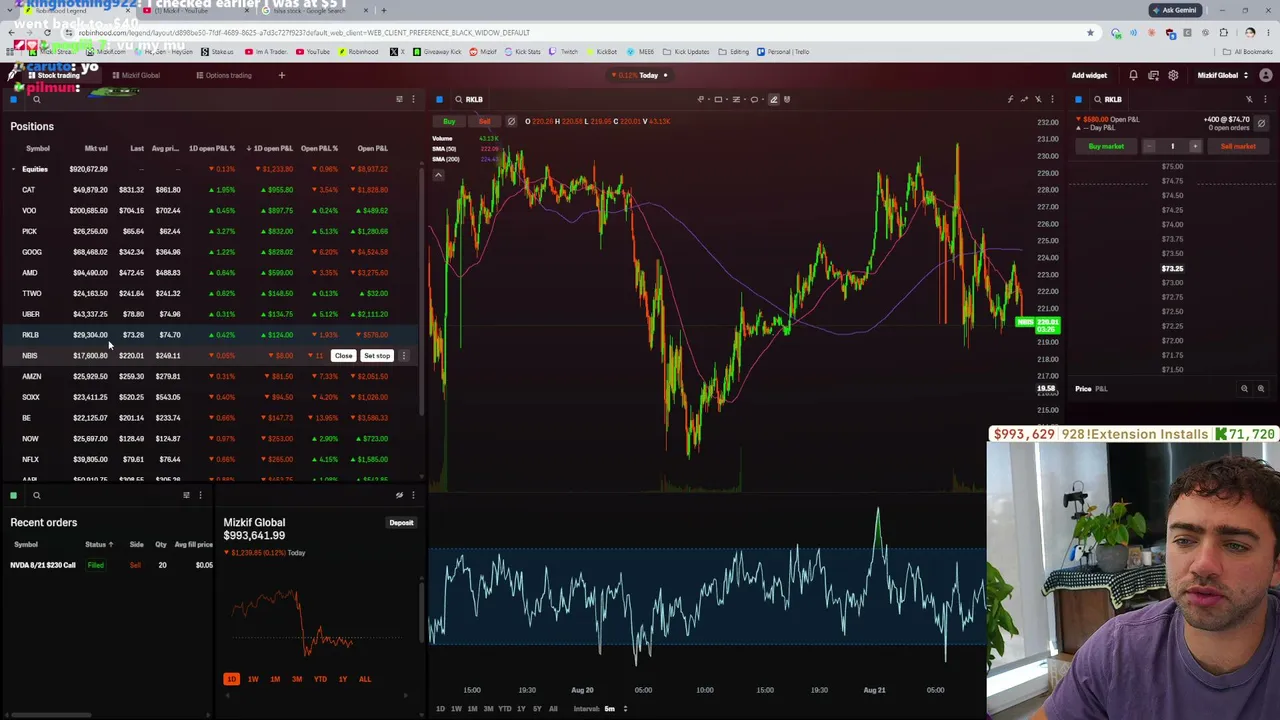1280x720 pixels.
Task: Toggle blue link color on Positions panel
Action: click(14, 99)
